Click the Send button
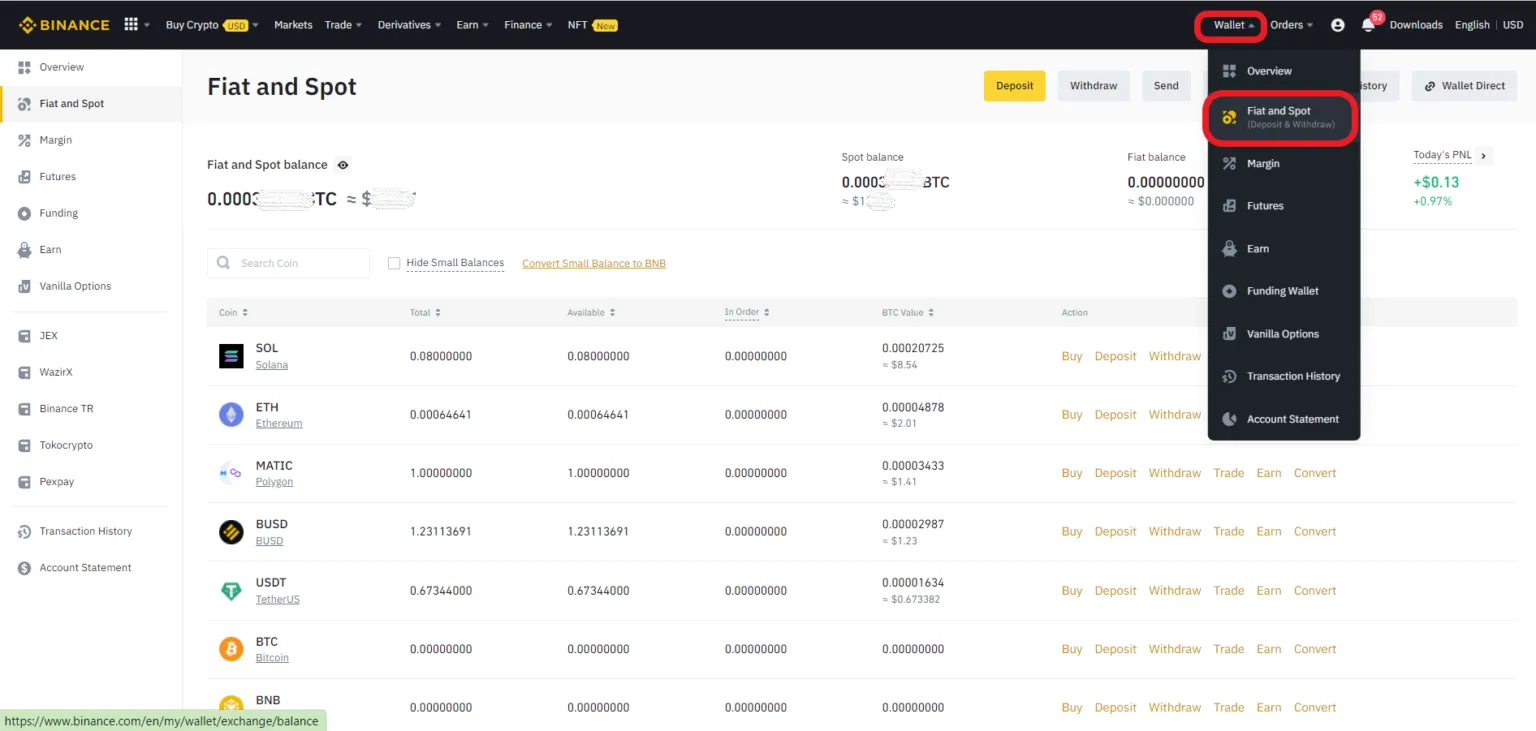The height and width of the screenshot is (731, 1536). [x=1166, y=86]
